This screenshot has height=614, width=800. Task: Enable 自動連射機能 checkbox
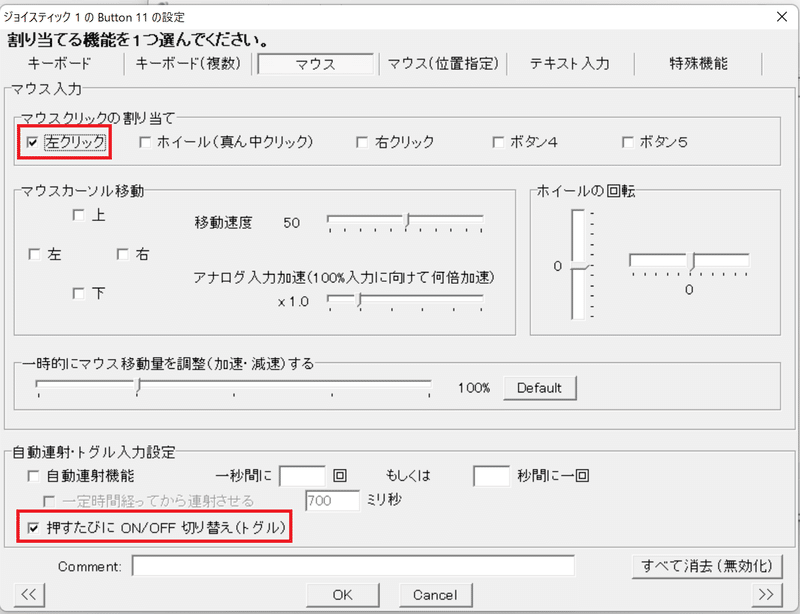click(x=33, y=476)
